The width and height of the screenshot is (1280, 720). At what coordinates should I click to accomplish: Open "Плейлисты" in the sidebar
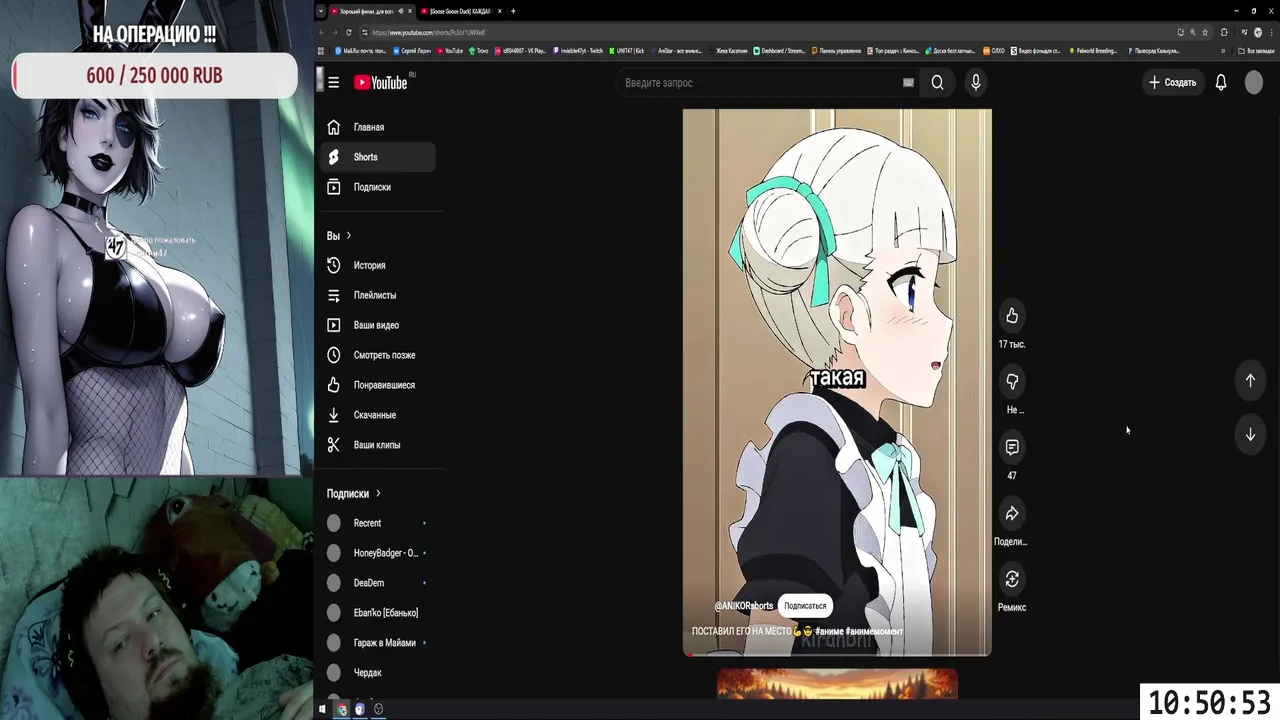tap(378, 295)
